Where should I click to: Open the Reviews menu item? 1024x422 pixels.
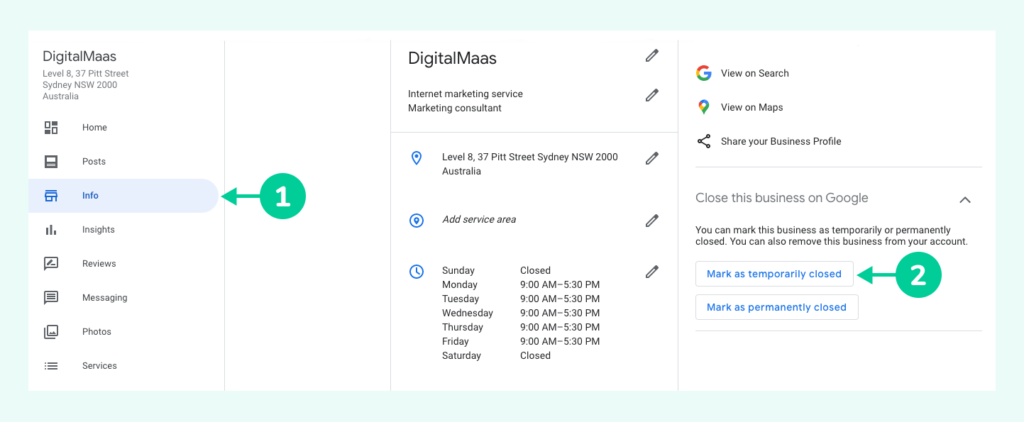(x=123, y=263)
